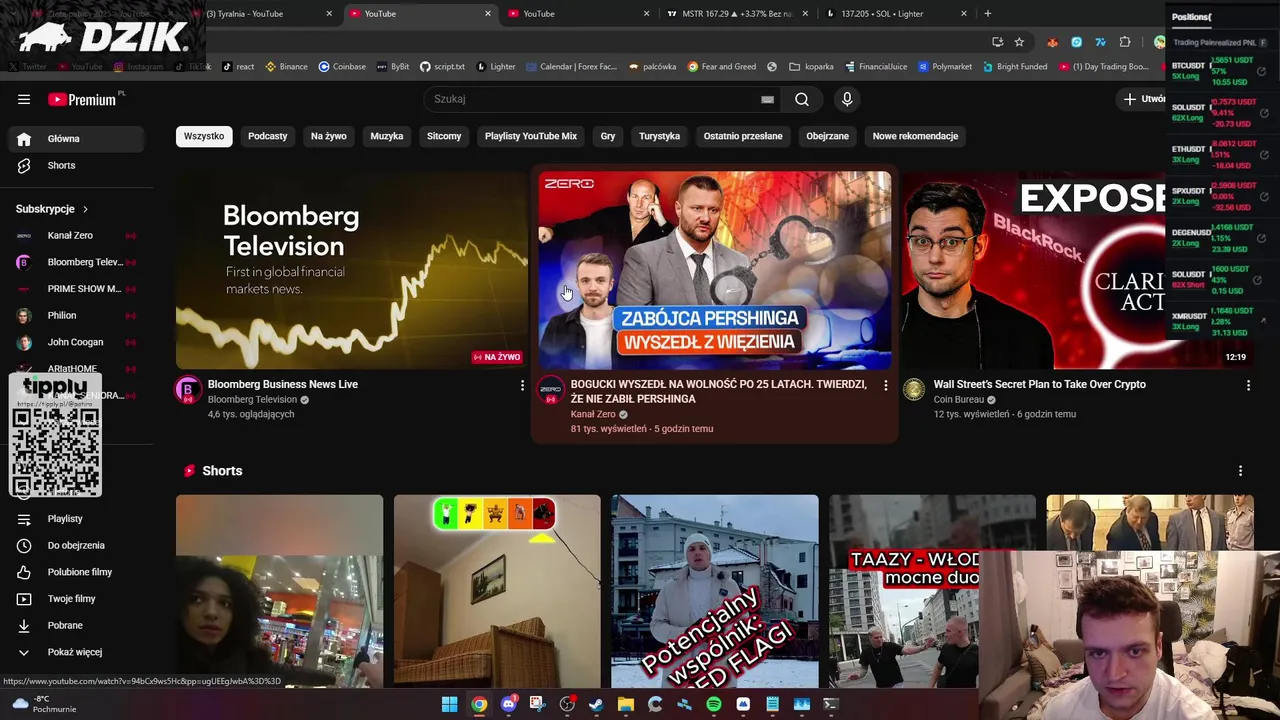Click the search magnifier button
The width and height of the screenshot is (1280, 720).
(x=802, y=99)
